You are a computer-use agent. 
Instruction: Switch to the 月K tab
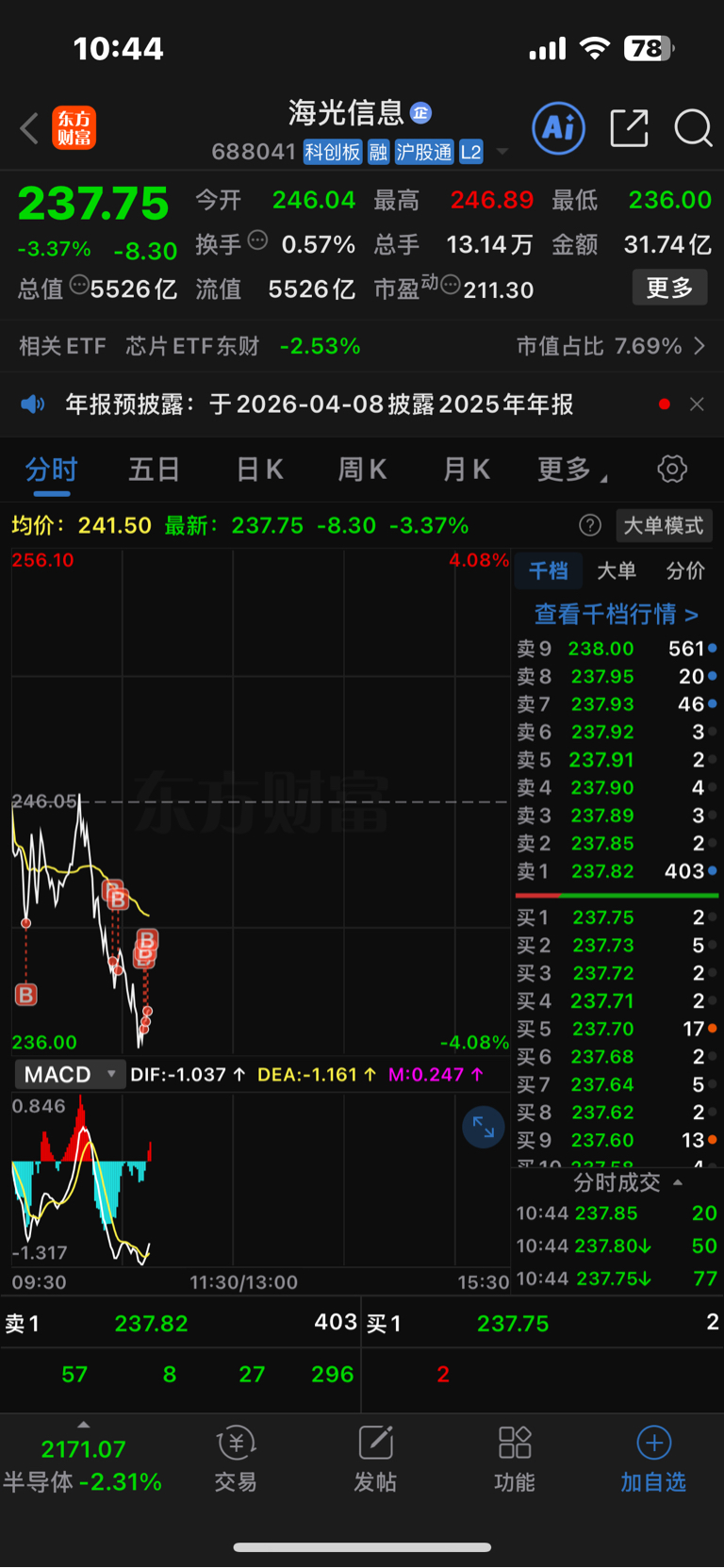pyautogui.click(x=467, y=469)
